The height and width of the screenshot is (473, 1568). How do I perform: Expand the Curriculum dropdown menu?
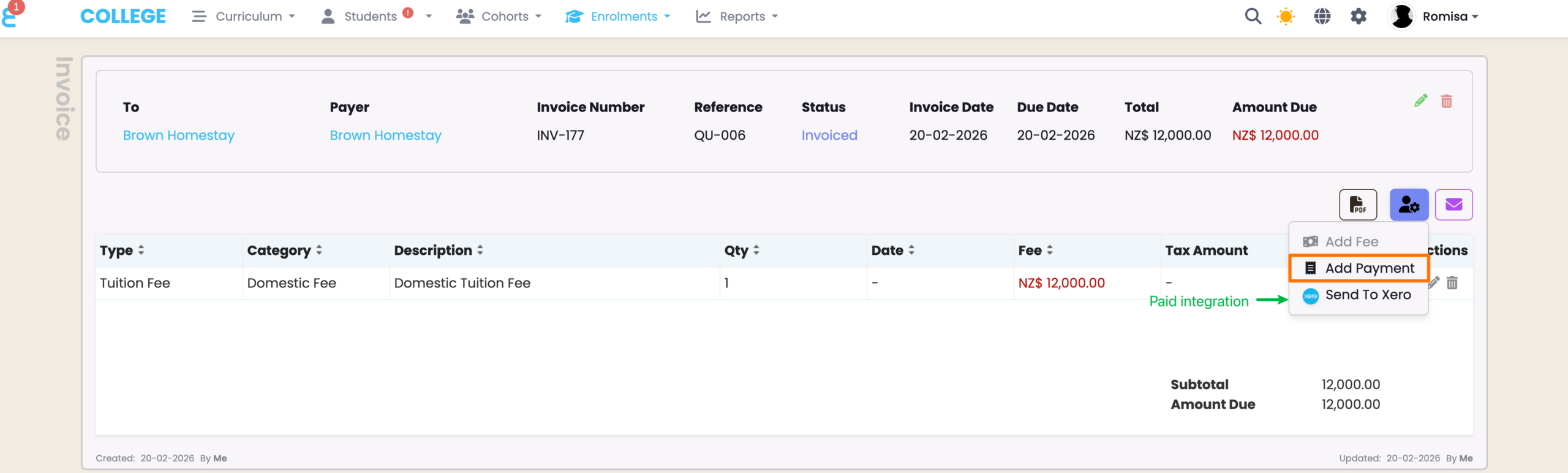pyautogui.click(x=243, y=17)
